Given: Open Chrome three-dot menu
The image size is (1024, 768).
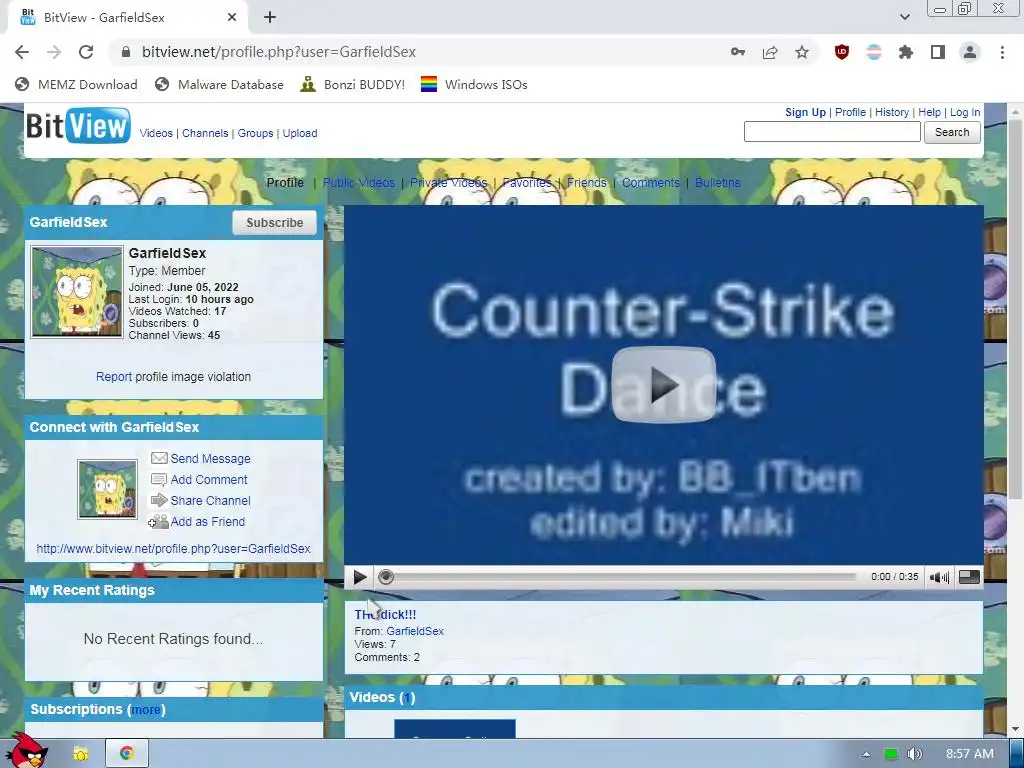Looking at the screenshot, I should (1002, 52).
